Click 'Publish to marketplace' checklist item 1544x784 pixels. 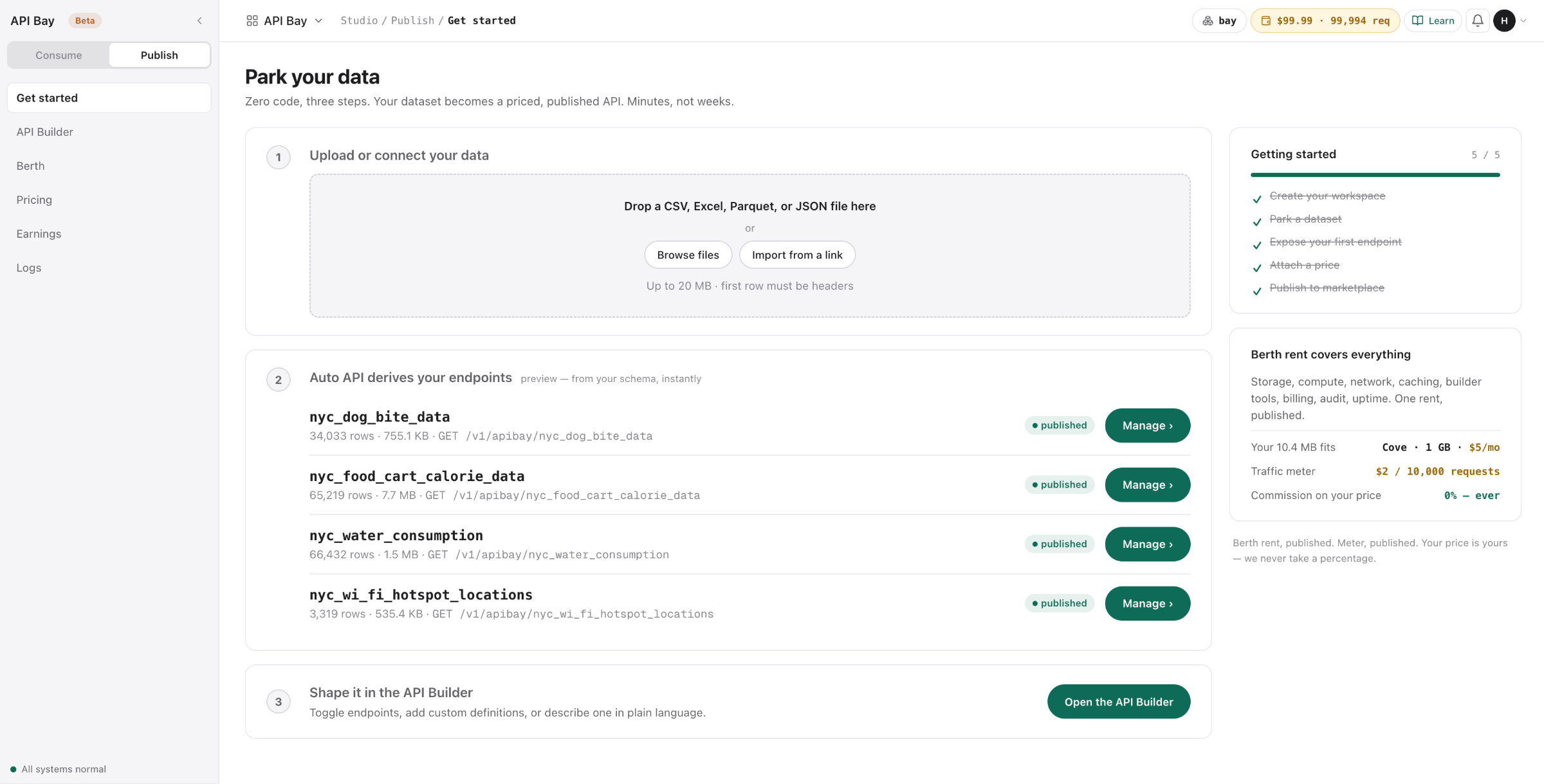(1327, 287)
